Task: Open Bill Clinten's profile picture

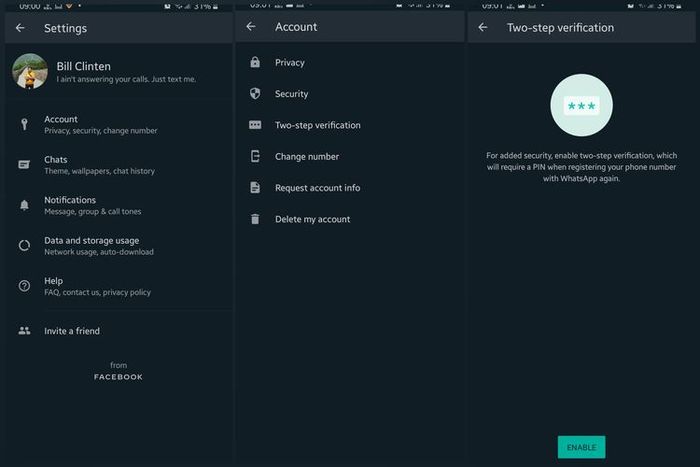Action: coord(30,71)
